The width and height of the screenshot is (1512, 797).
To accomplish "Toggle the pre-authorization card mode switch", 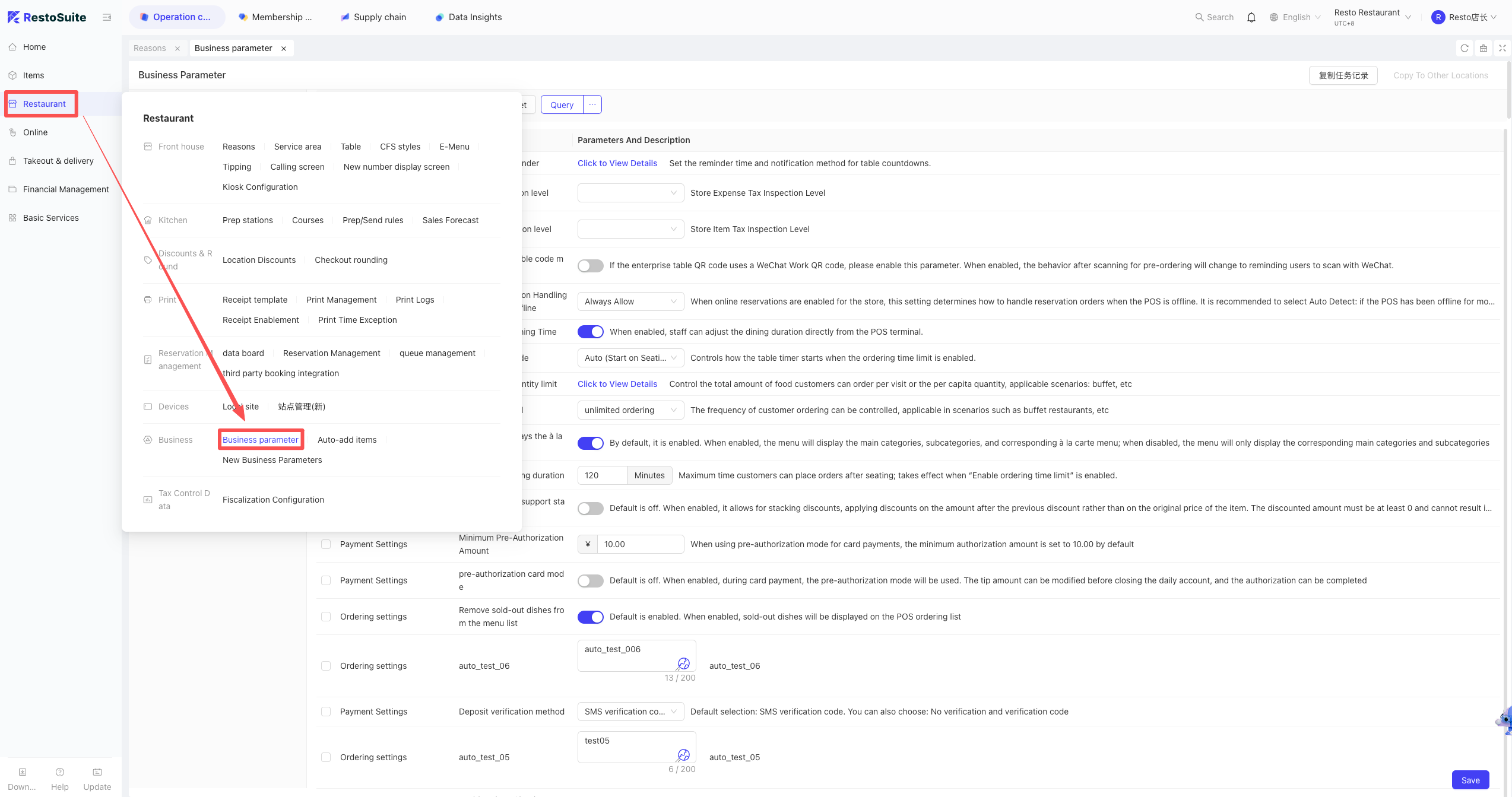I will click(x=591, y=580).
